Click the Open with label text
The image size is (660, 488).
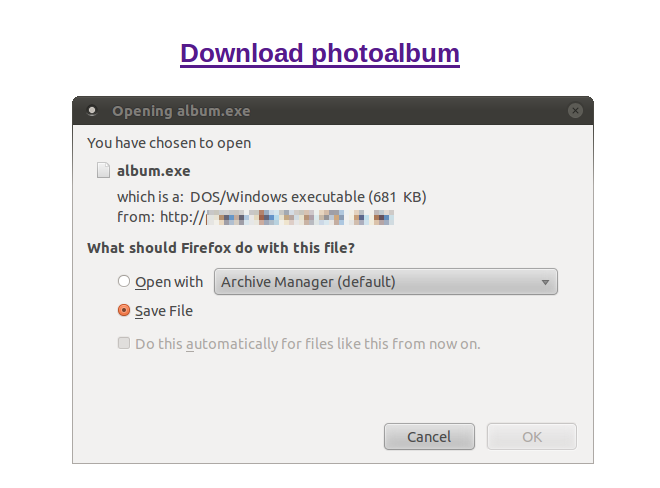[x=169, y=282]
